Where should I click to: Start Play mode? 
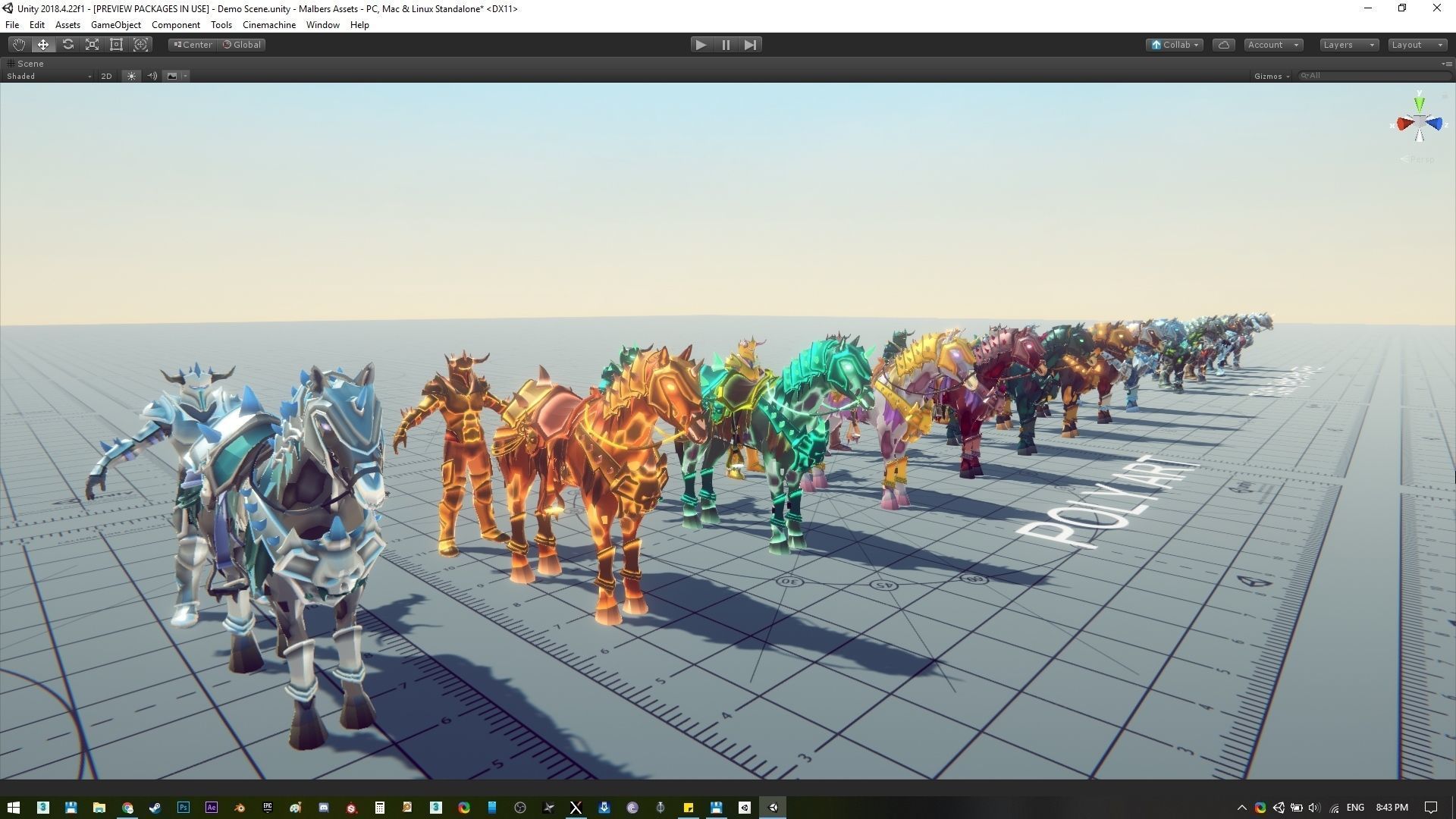[x=701, y=45]
